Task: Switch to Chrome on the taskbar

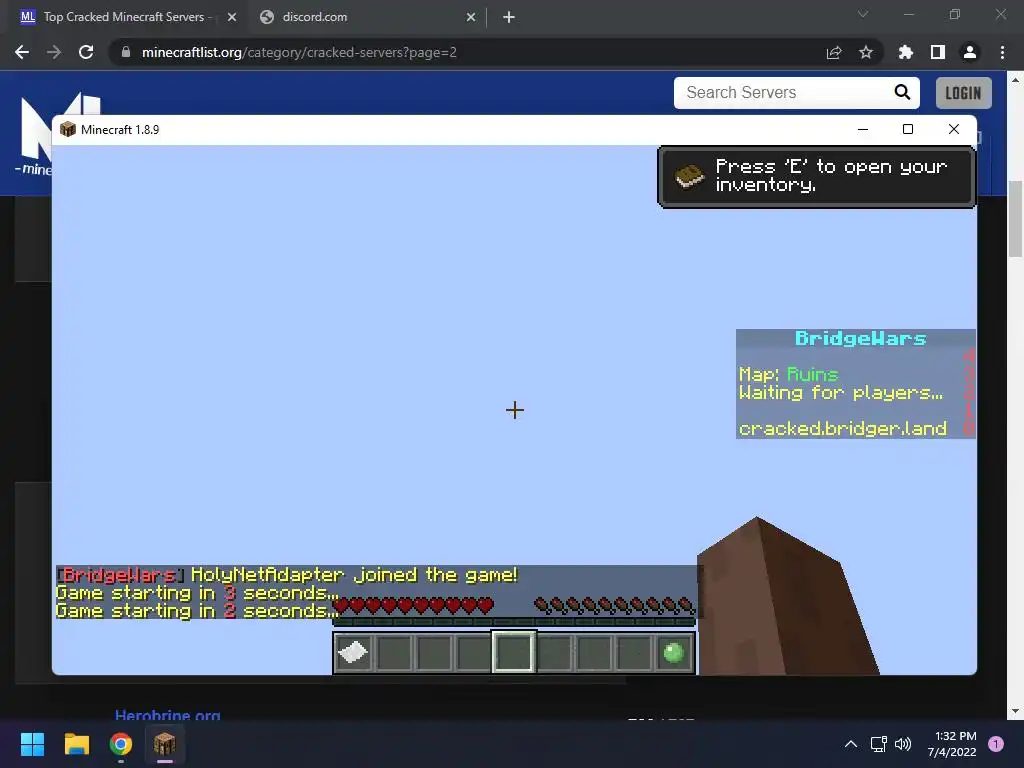Action: pos(121,744)
